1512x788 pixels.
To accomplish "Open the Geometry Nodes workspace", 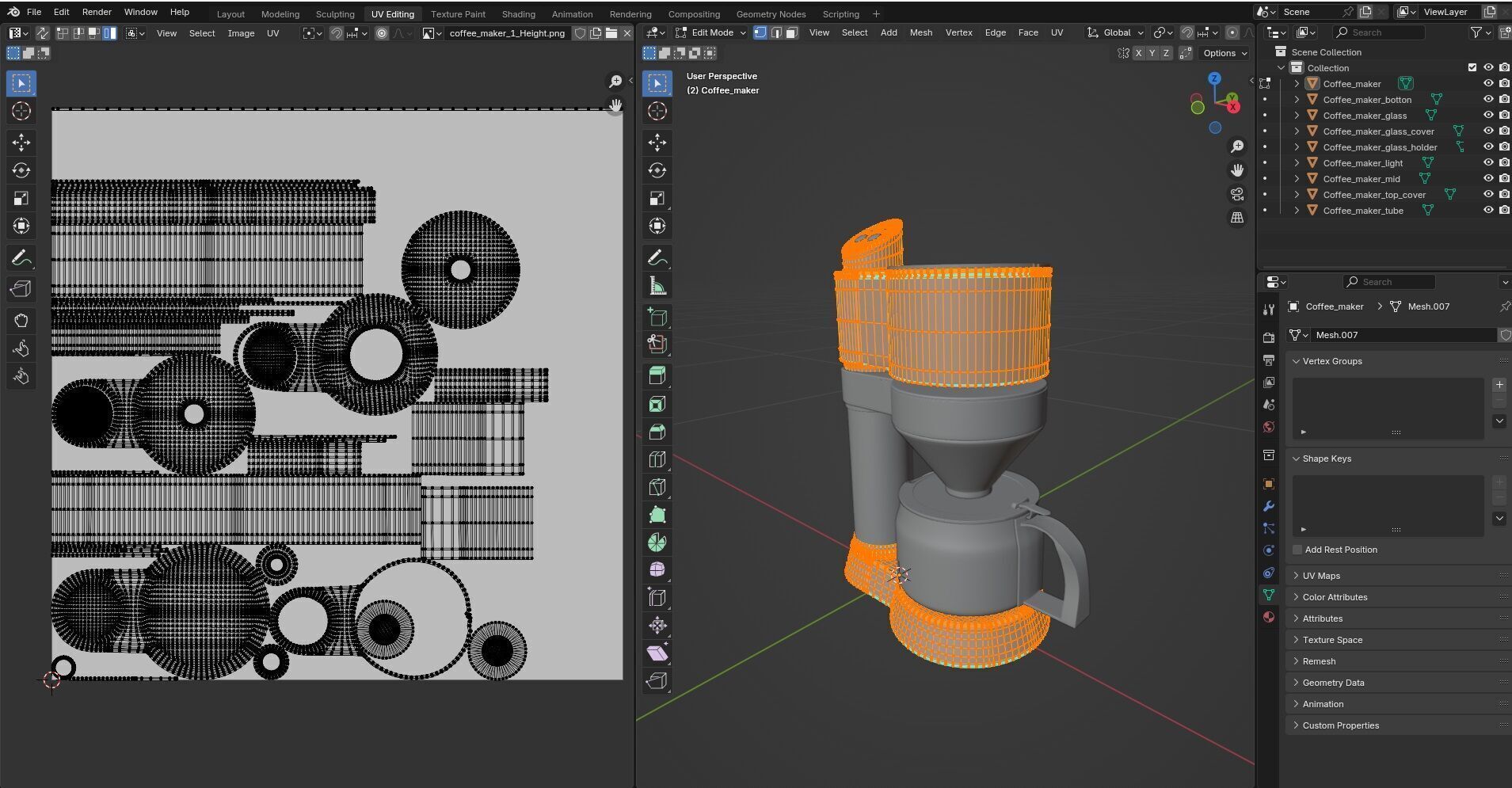I will [x=771, y=14].
